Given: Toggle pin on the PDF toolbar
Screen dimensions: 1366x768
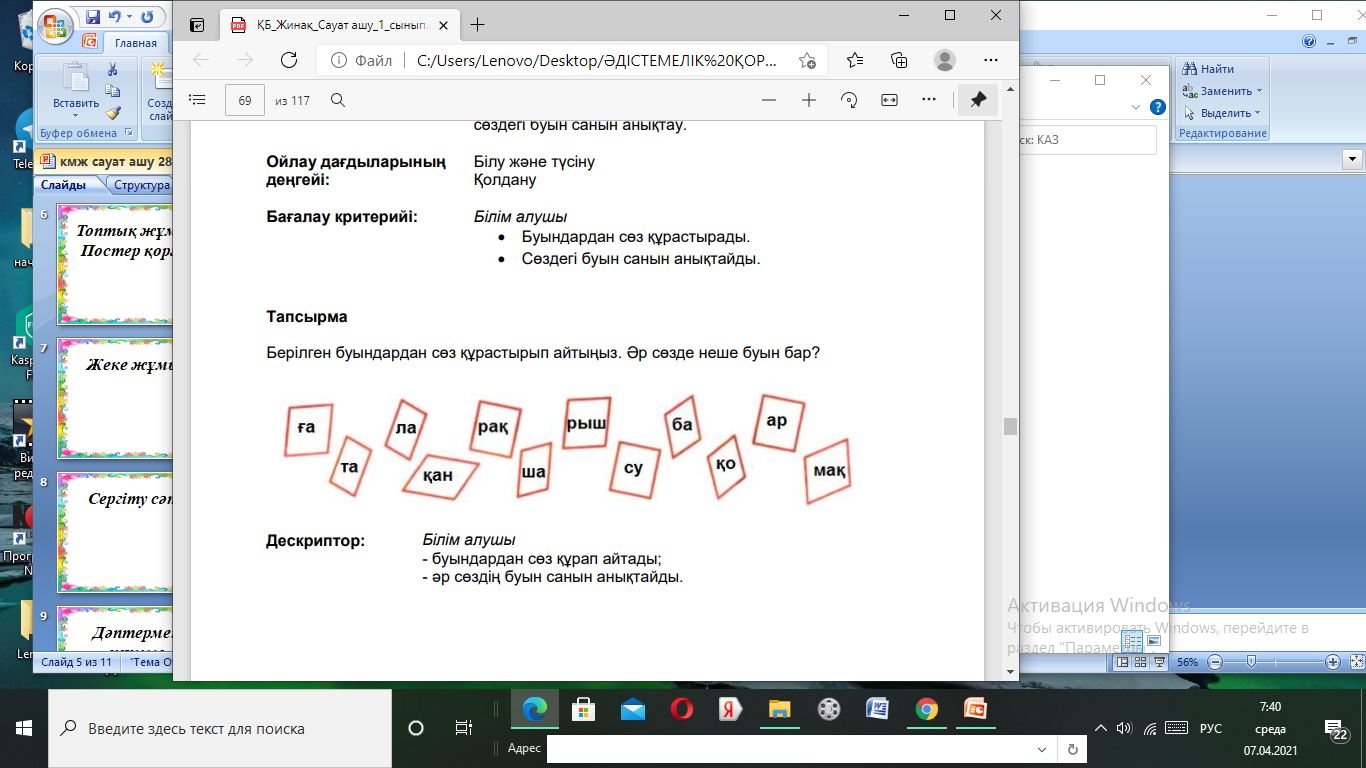Looking at the screenshot, I should [x=978, y=100].
